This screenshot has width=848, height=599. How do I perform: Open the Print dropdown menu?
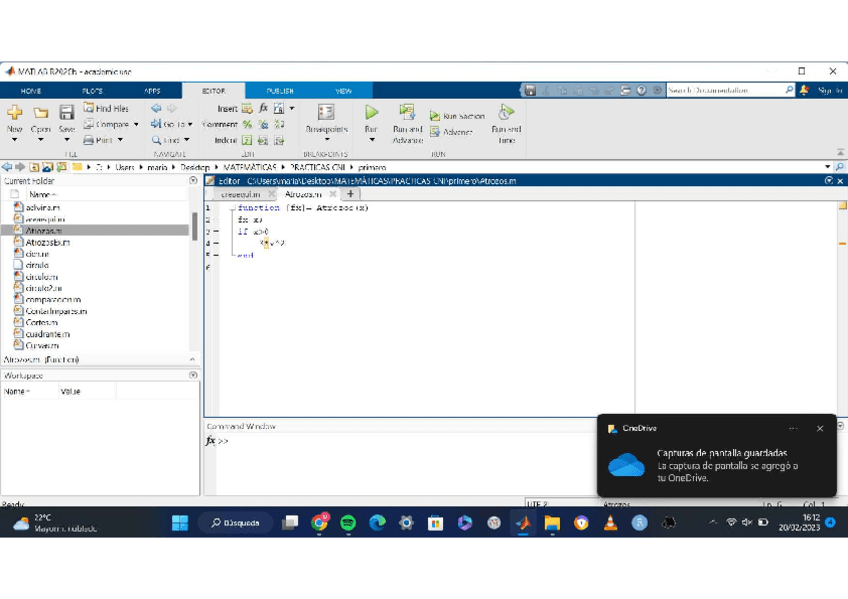(105, 140)
